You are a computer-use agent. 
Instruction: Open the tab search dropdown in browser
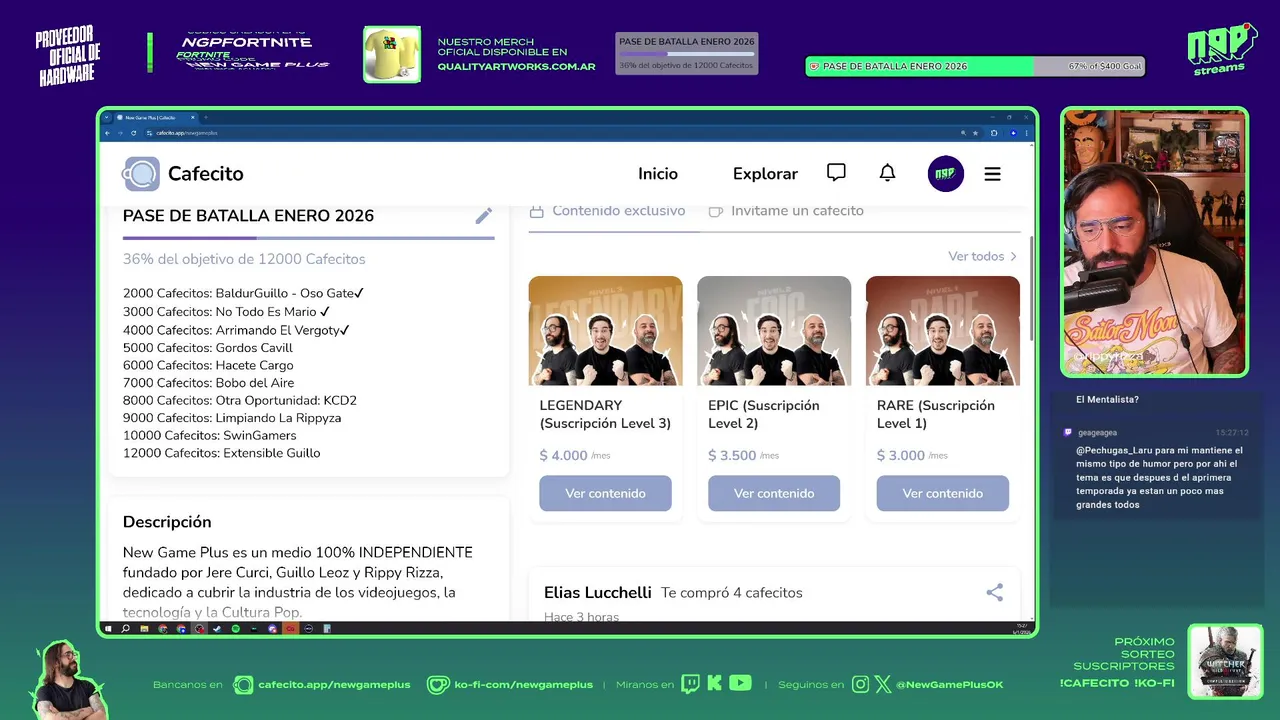pyautogui.click(x=106, y=117)
